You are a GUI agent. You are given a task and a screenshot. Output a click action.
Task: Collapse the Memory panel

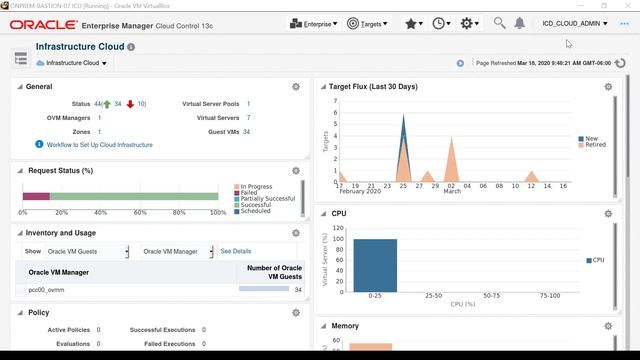click(x=323, y=326)
